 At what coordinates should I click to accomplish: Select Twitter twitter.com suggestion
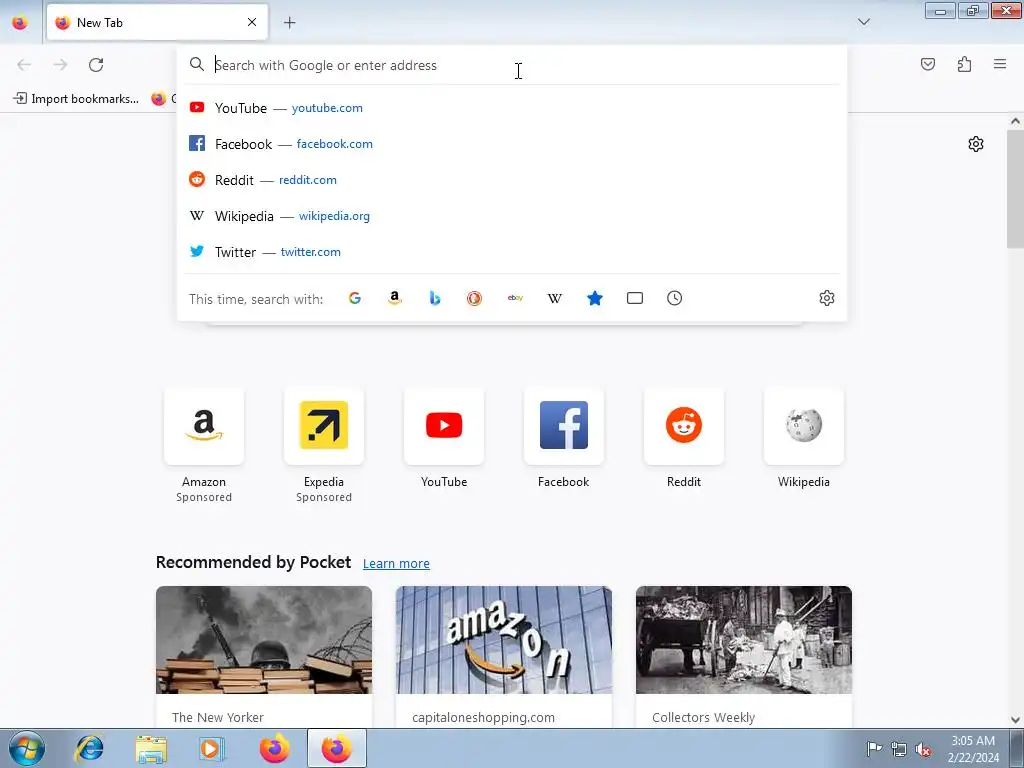512,251
